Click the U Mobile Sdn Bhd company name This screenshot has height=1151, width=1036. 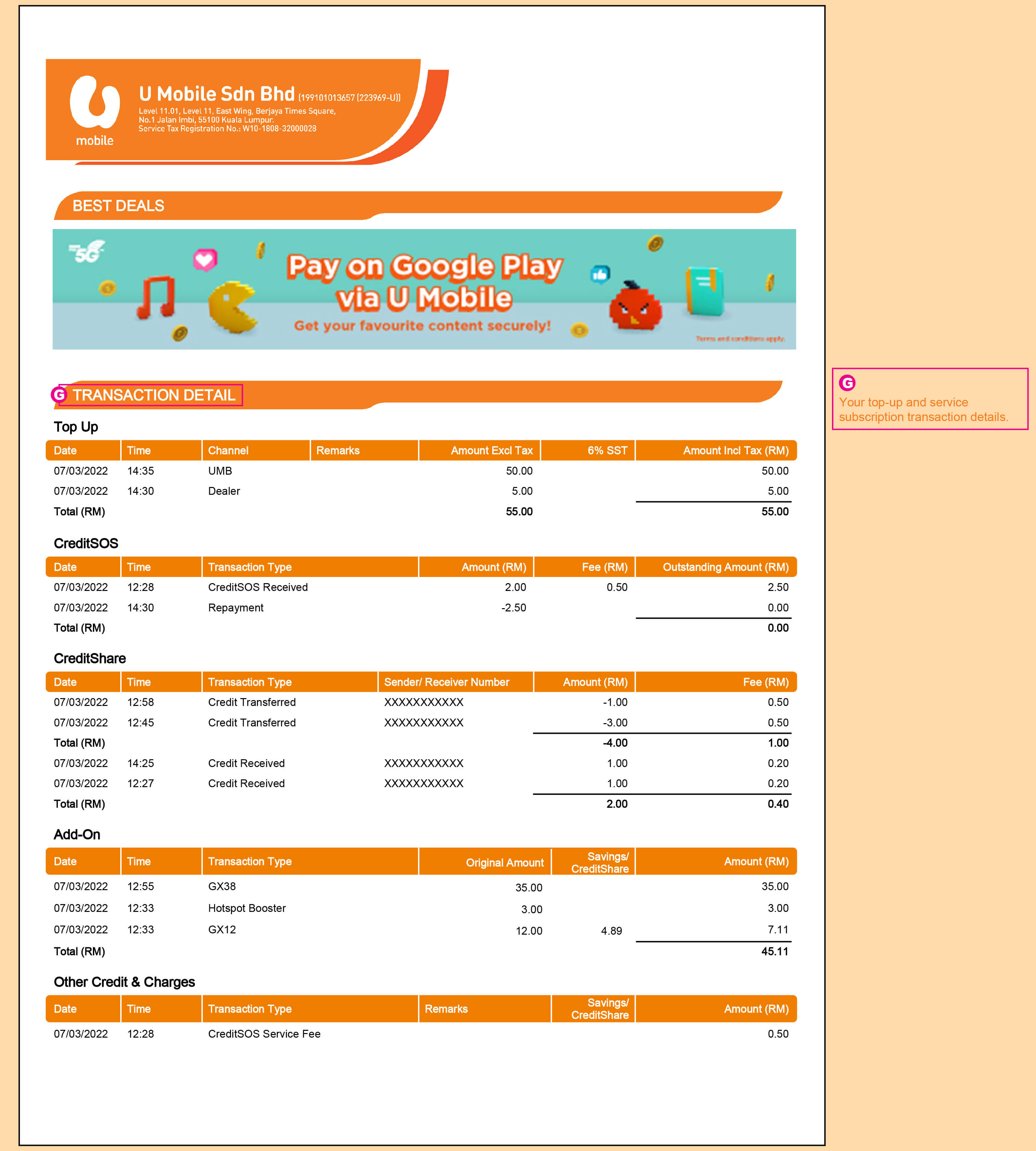coord(217,94)
